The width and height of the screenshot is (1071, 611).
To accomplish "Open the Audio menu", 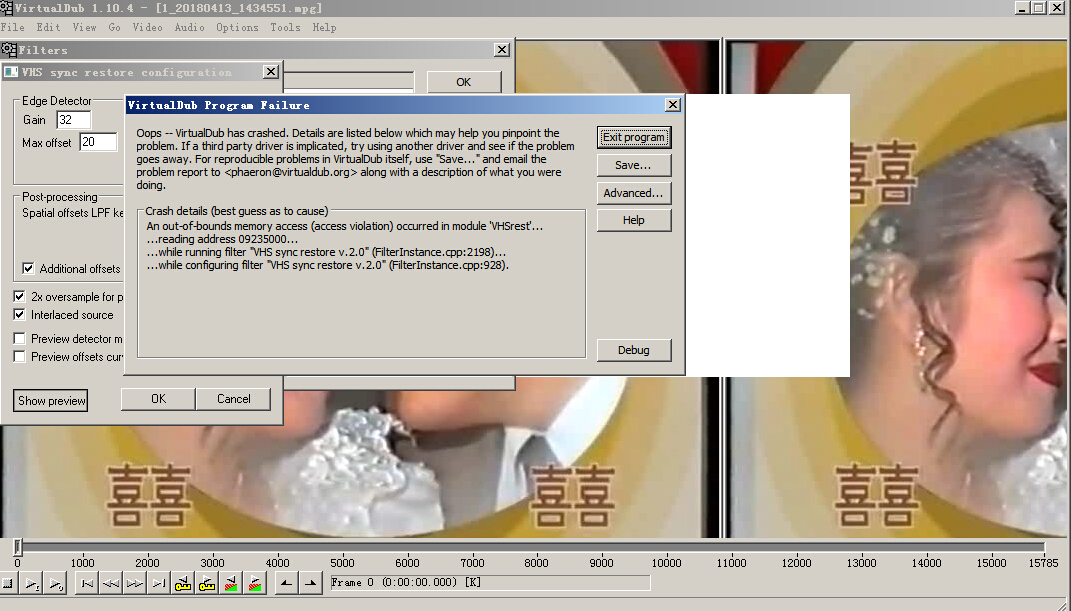I will tap(189, 27).
